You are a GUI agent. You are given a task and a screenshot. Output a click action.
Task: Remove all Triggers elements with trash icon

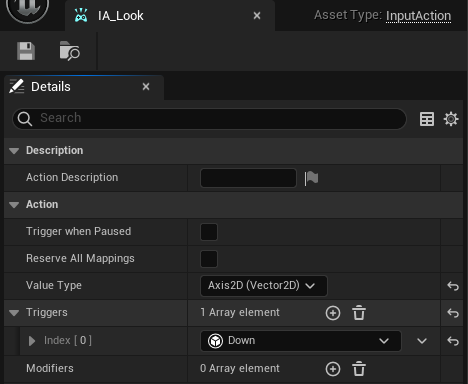359,313
